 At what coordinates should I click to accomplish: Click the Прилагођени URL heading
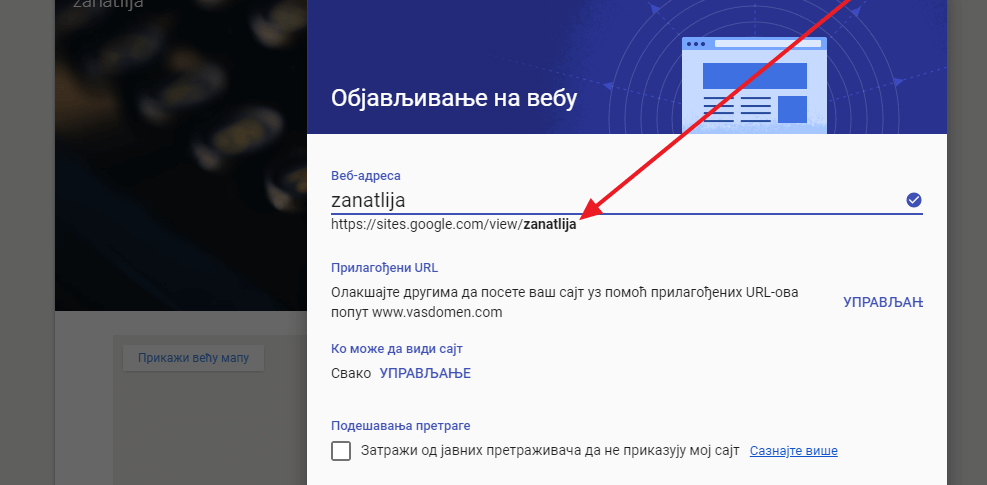385,268
